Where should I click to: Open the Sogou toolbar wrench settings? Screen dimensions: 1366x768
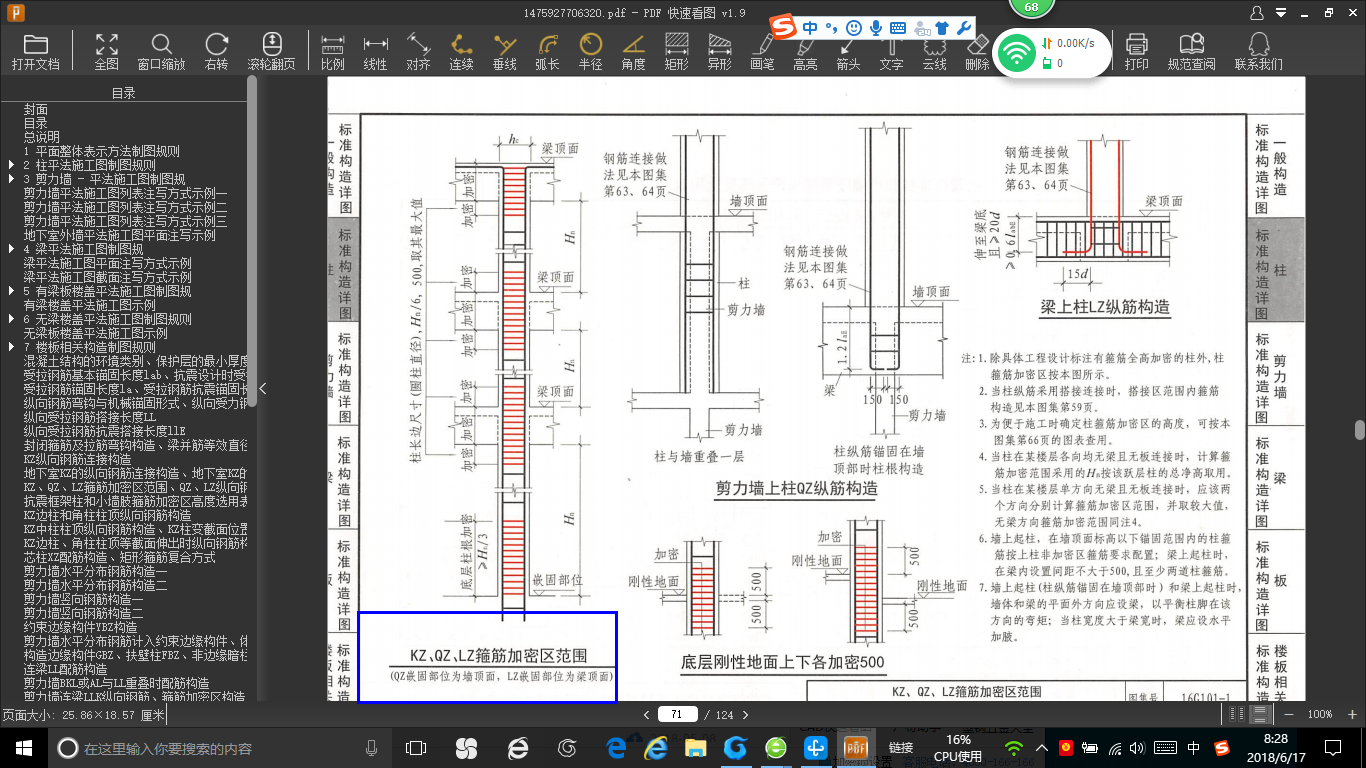pyautogui.click(x=965, y=27)
